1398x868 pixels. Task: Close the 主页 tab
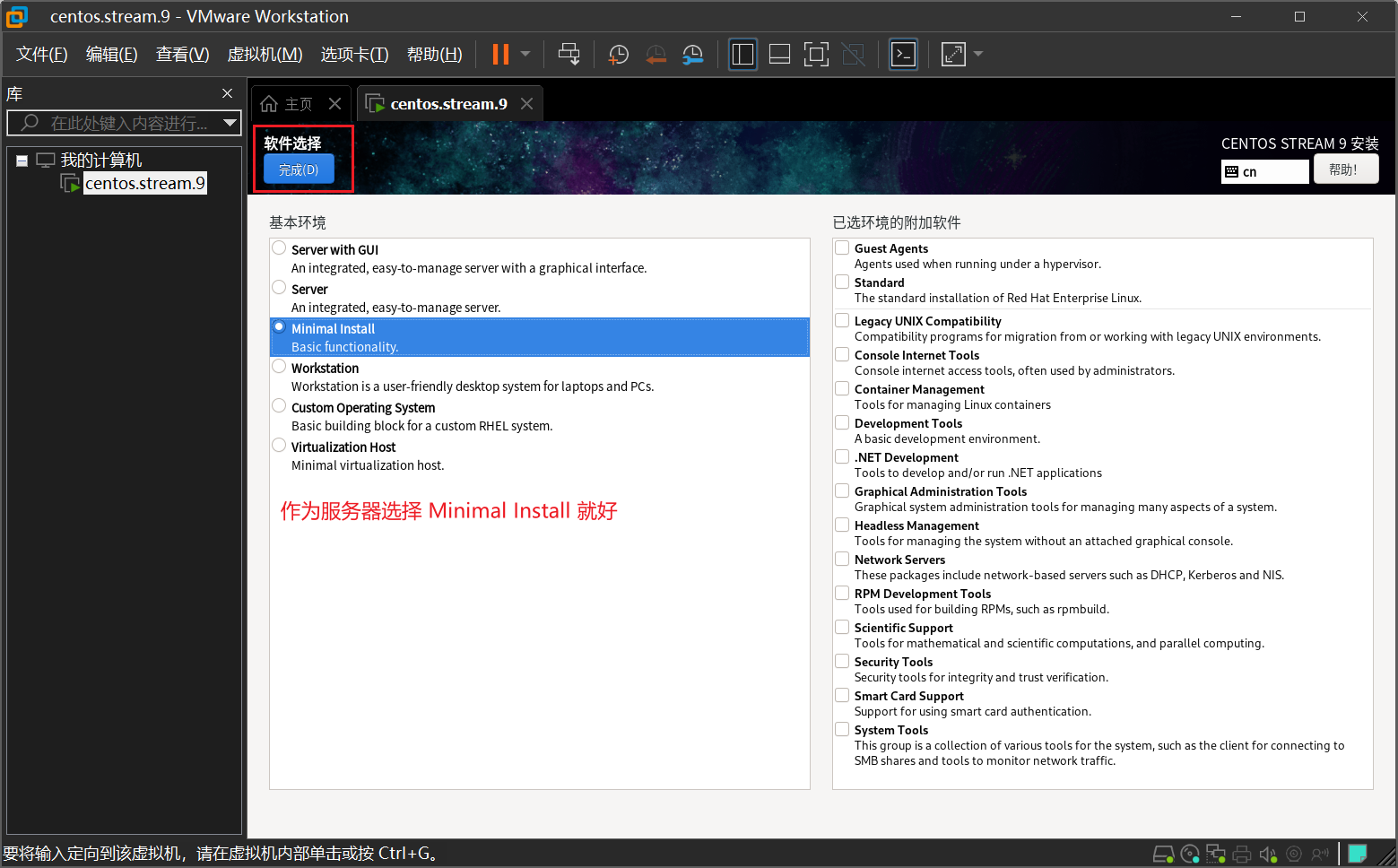click(334, 104)
